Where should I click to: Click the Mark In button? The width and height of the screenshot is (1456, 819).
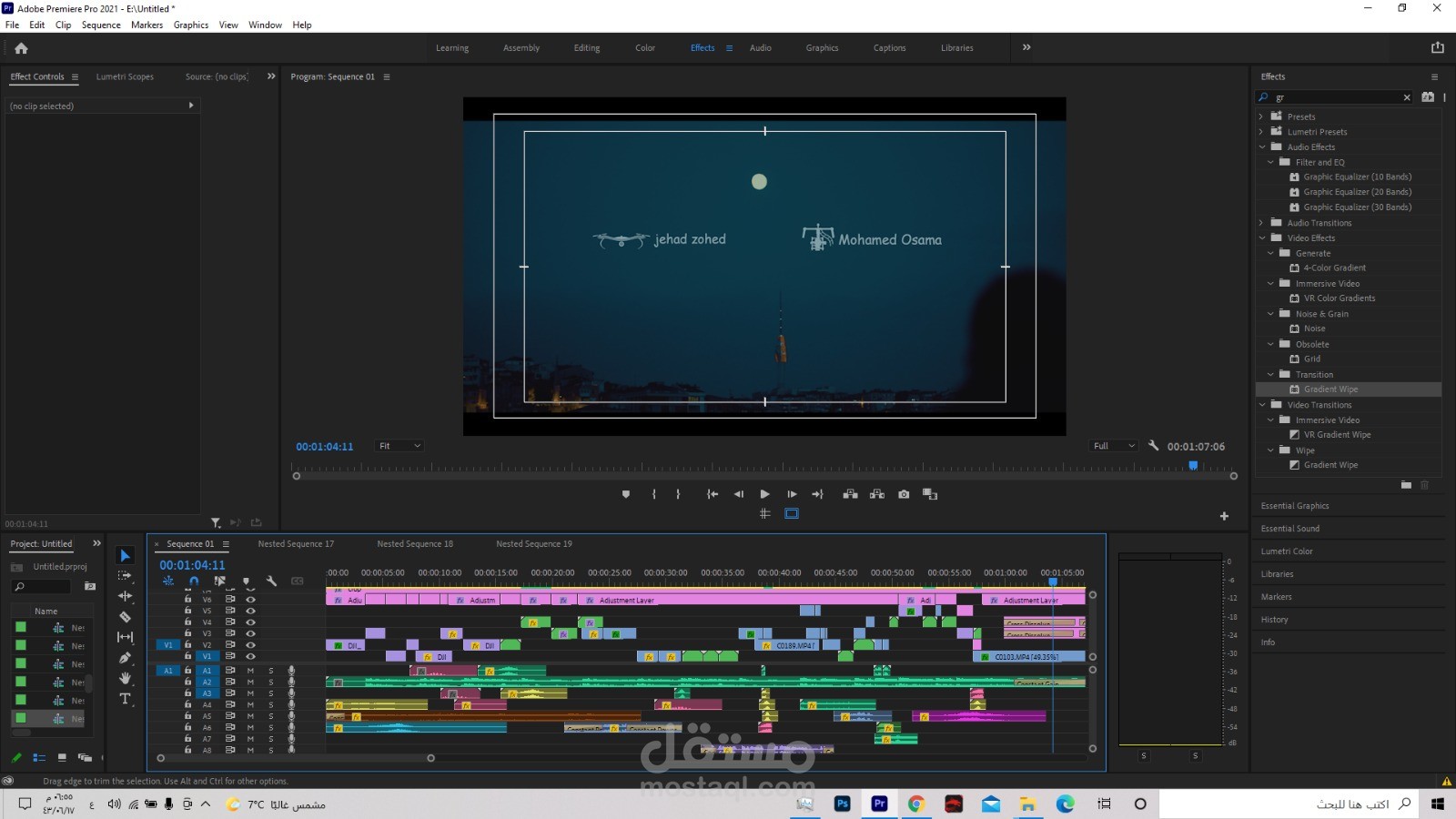point(654,494)
